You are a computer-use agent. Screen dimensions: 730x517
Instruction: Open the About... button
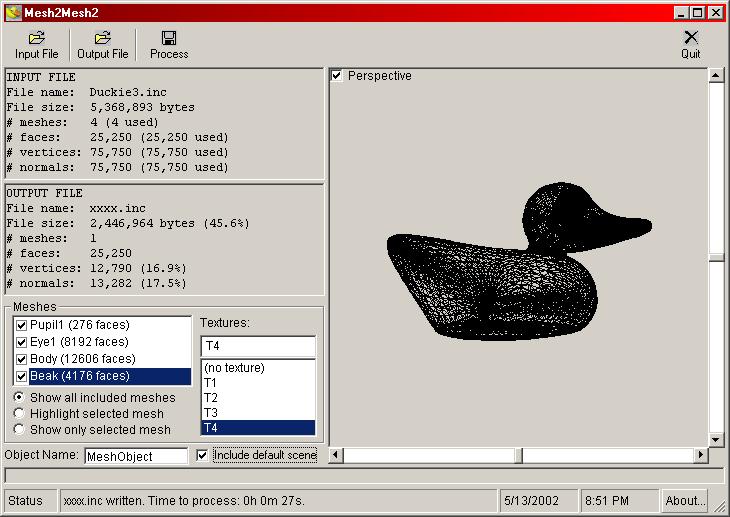pyautogui.click(x=685, y=500)
